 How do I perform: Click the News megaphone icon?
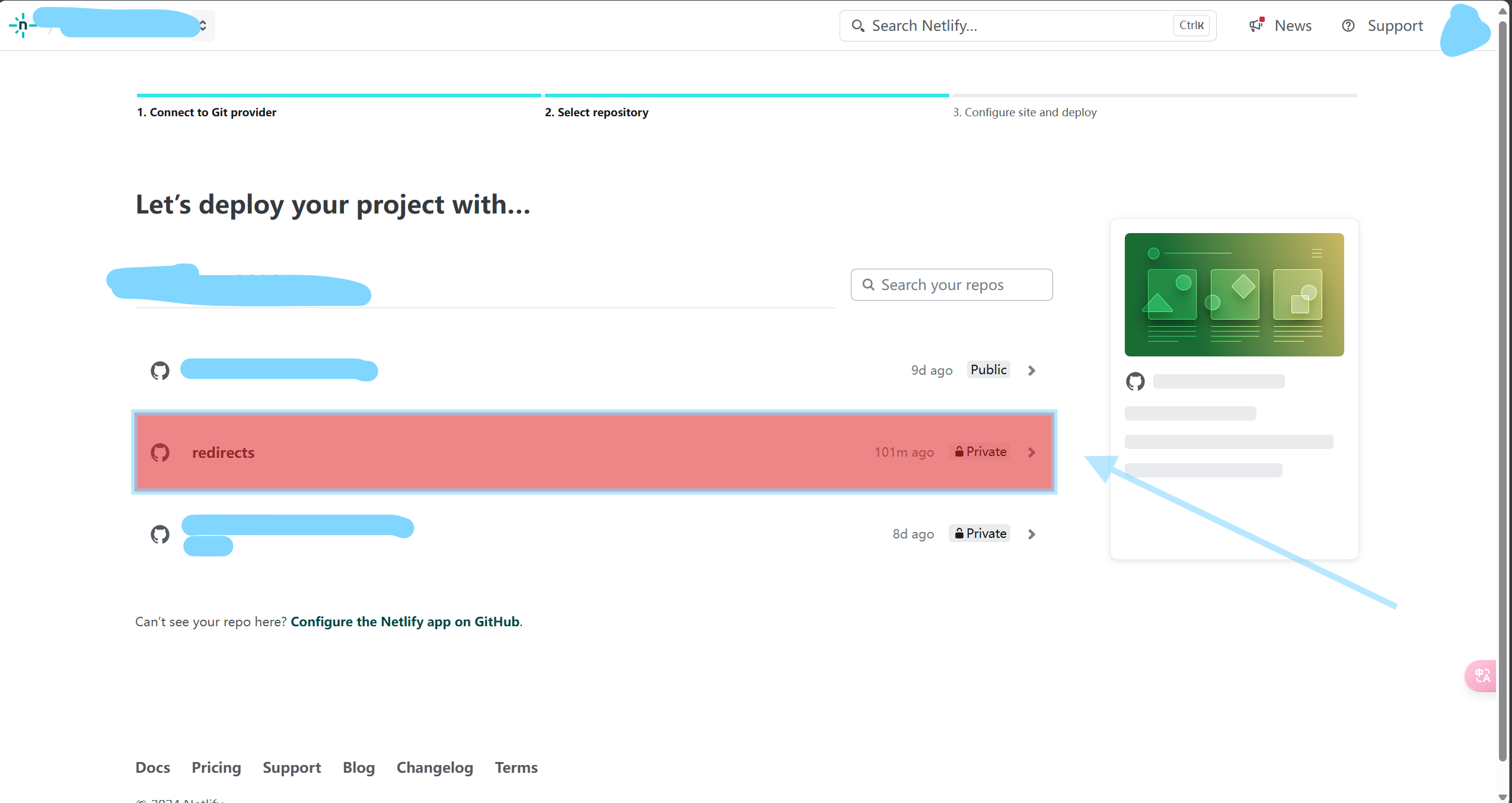(x=1256, y=26)
